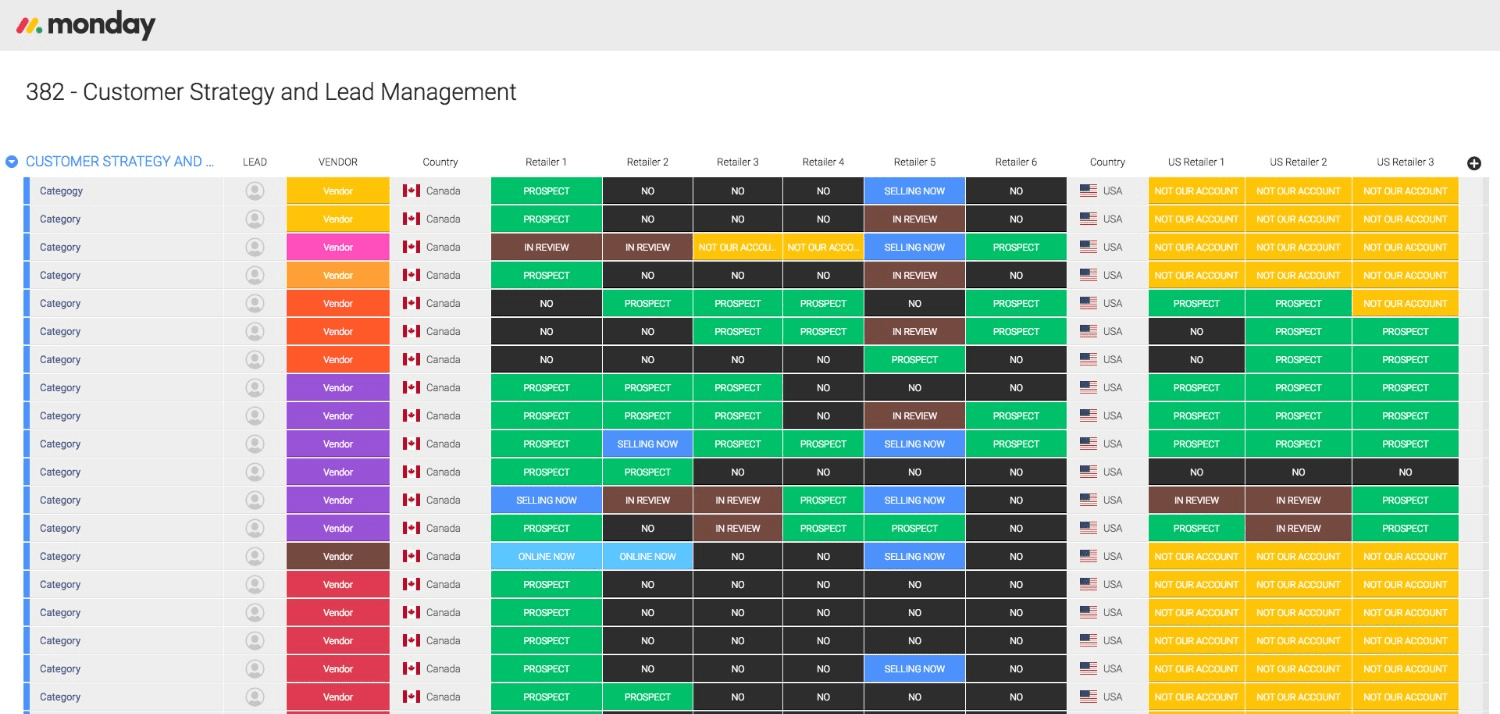
Task: Click the Canada flag in the brown Vendor row
Action: tap(411, 556)
